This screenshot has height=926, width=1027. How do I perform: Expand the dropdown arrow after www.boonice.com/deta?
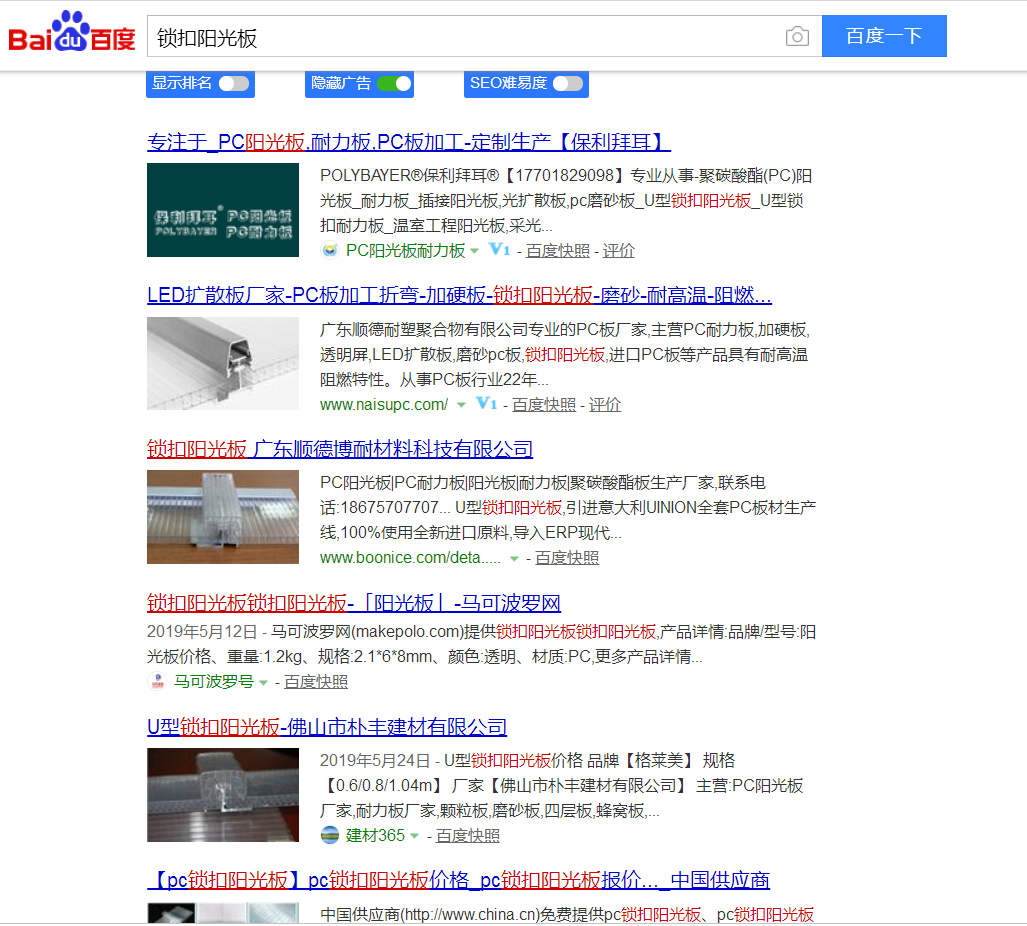(514, 559)
